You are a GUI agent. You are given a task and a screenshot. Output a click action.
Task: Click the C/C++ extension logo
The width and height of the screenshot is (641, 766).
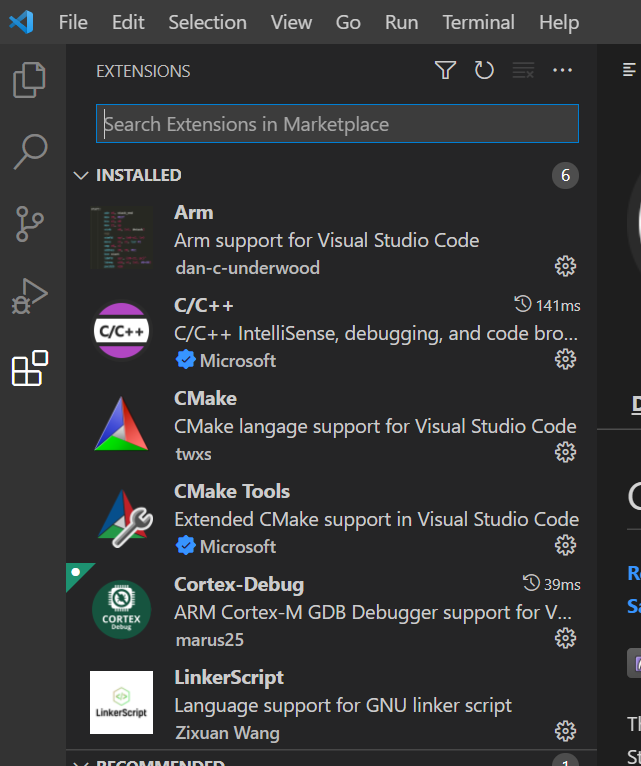point(122,331)
